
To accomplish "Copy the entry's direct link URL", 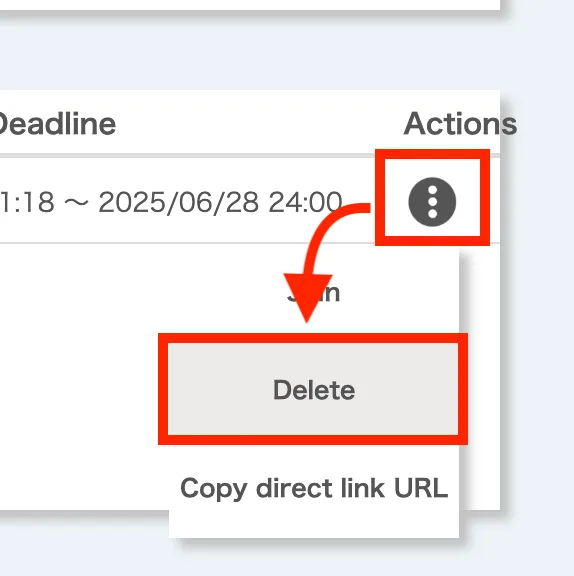I will (314, 488).
